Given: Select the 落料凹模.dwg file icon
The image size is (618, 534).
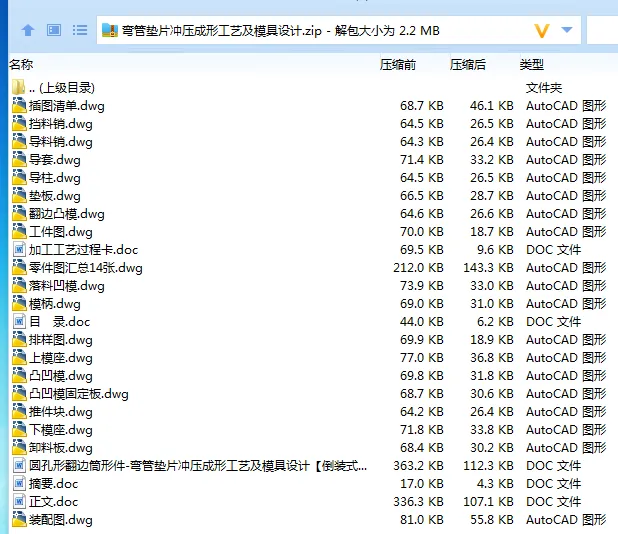Looking at the screenshot, I should click(19, 286).
